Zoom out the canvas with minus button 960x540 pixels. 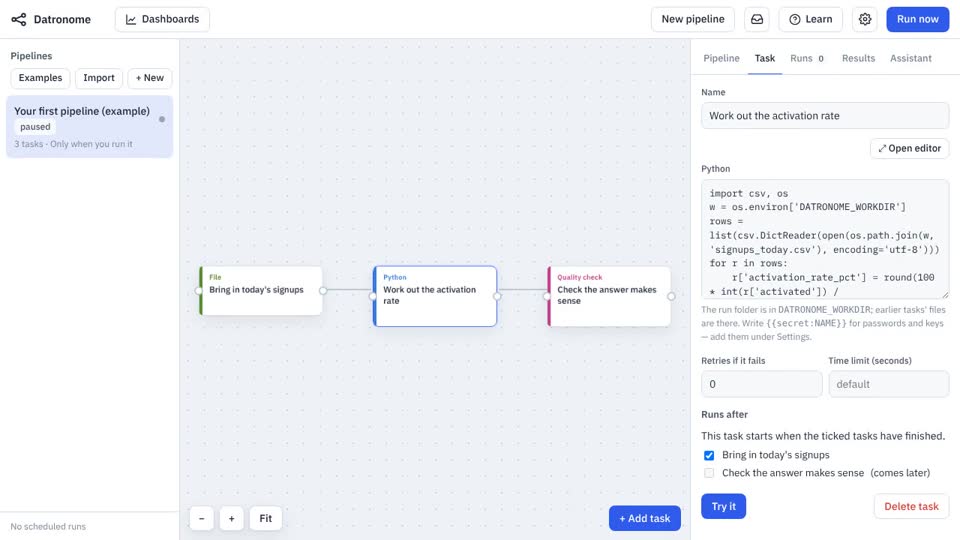point(201,519)
